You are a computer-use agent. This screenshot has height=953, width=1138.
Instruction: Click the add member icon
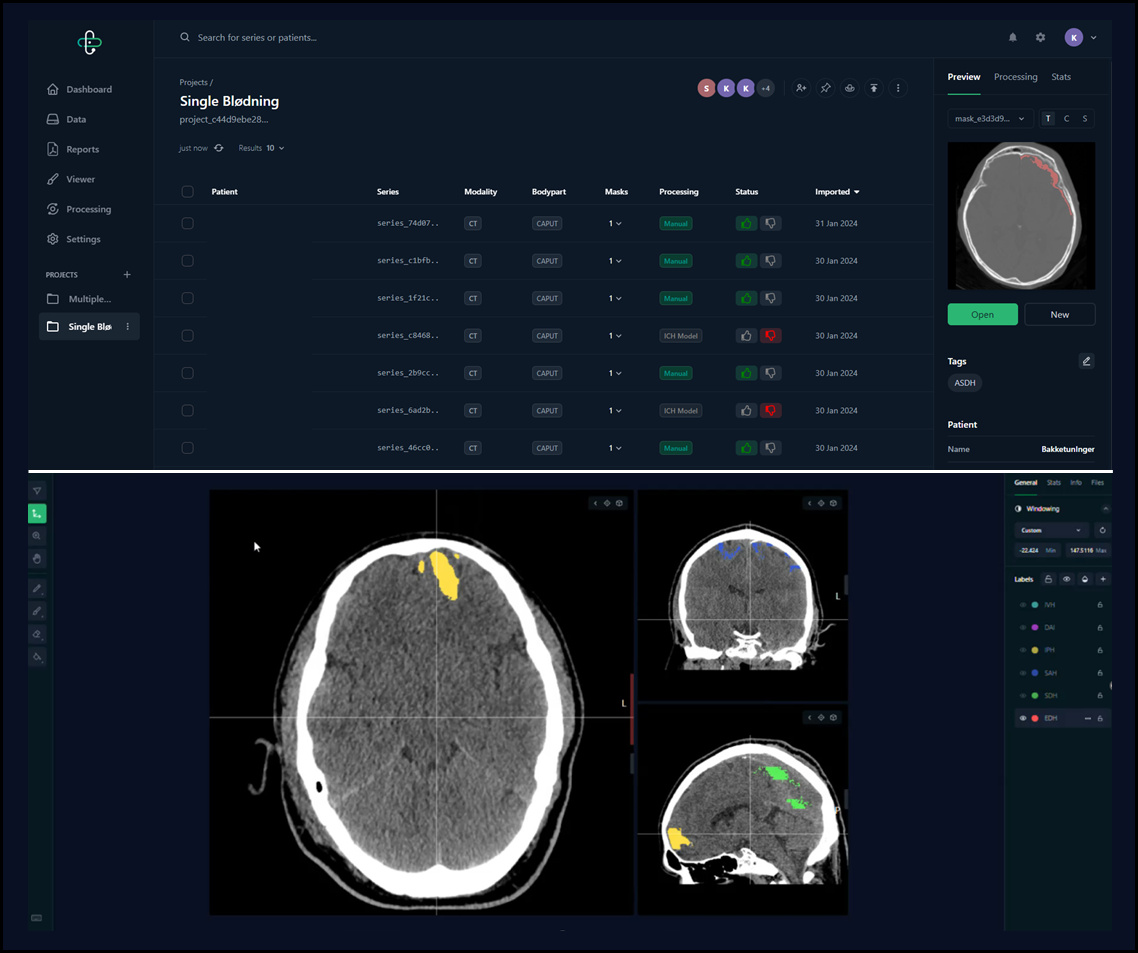[801, 88]
